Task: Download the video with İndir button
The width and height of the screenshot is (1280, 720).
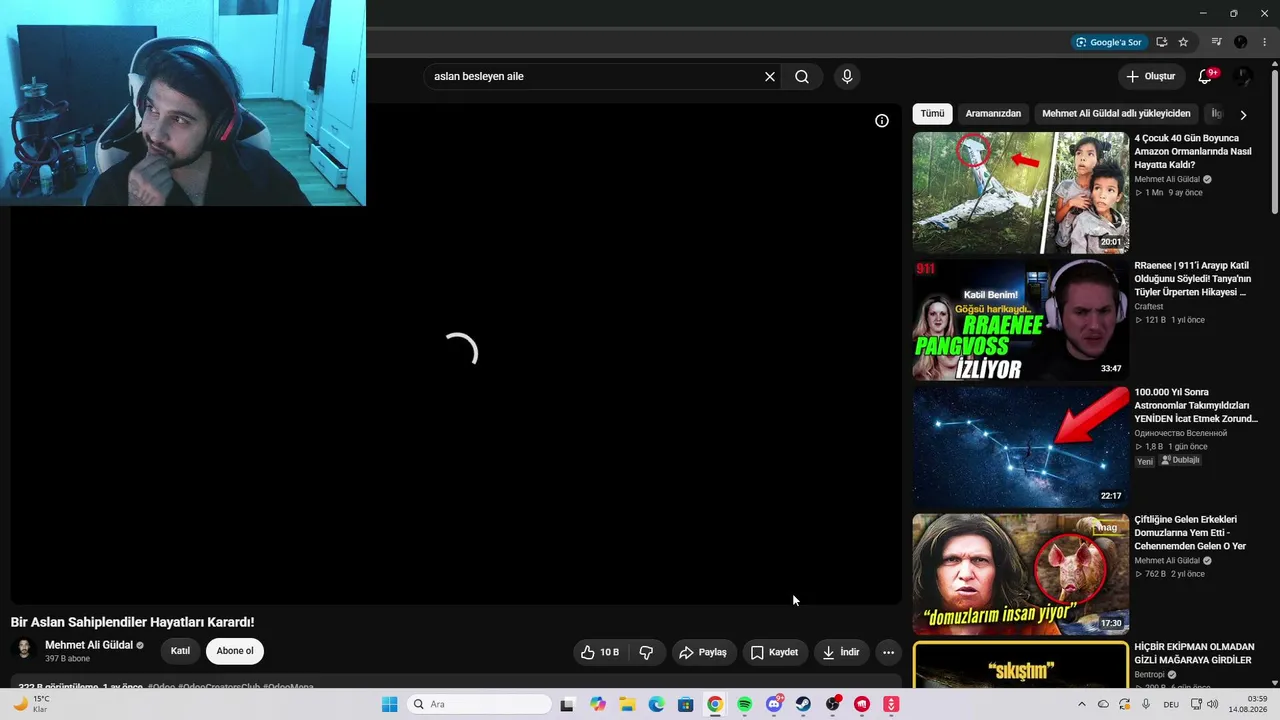Action: (x=841, y=652)
